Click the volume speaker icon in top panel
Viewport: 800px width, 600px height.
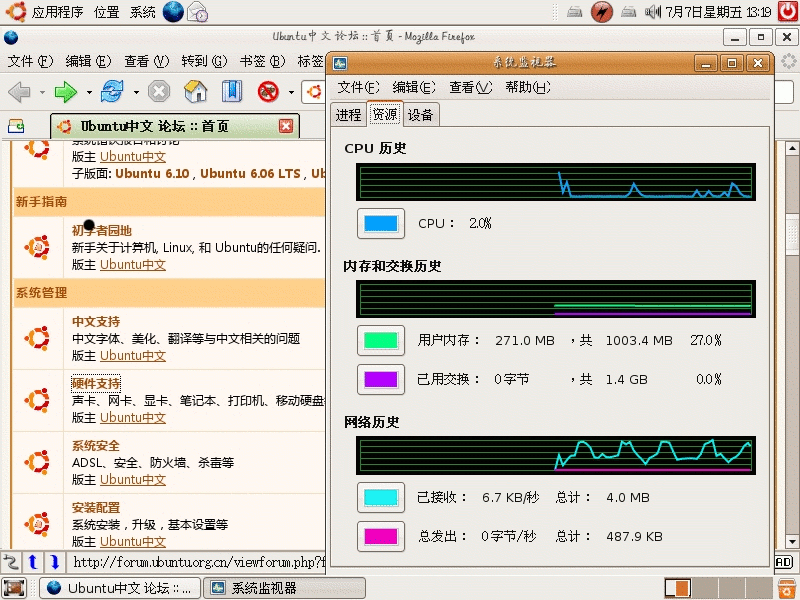[653, 12]
